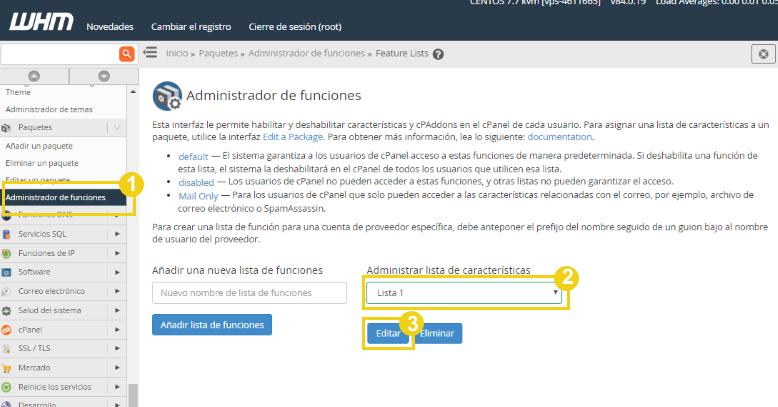778x407 pixels.
Task: Click the cPanel orange icon
Action: point(6,330)
